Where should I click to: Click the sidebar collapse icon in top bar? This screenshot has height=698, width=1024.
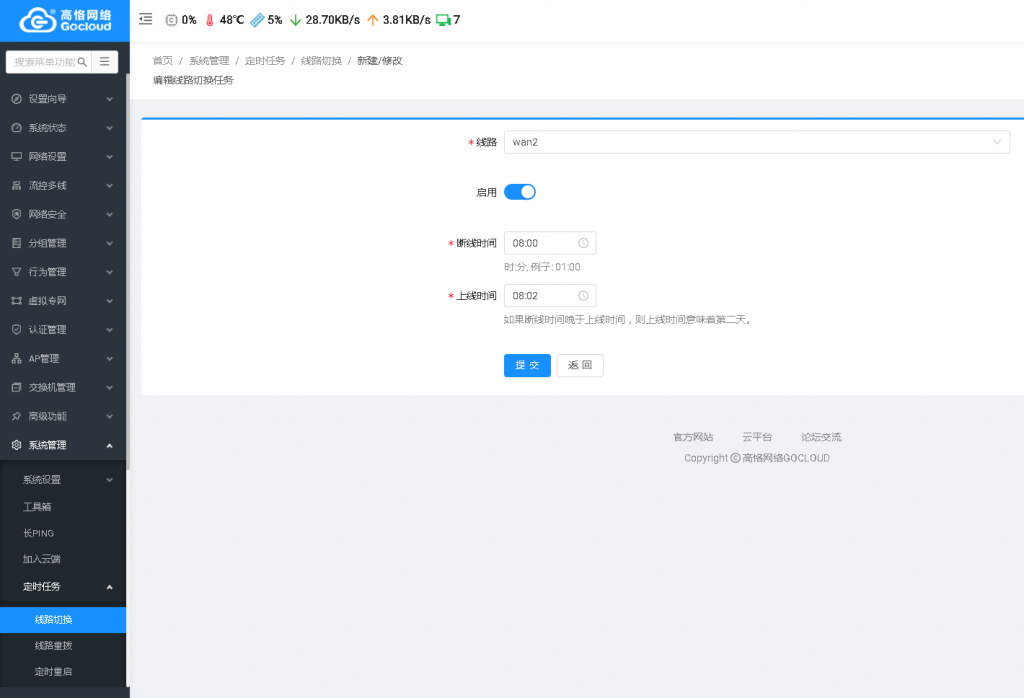[146, 19]
